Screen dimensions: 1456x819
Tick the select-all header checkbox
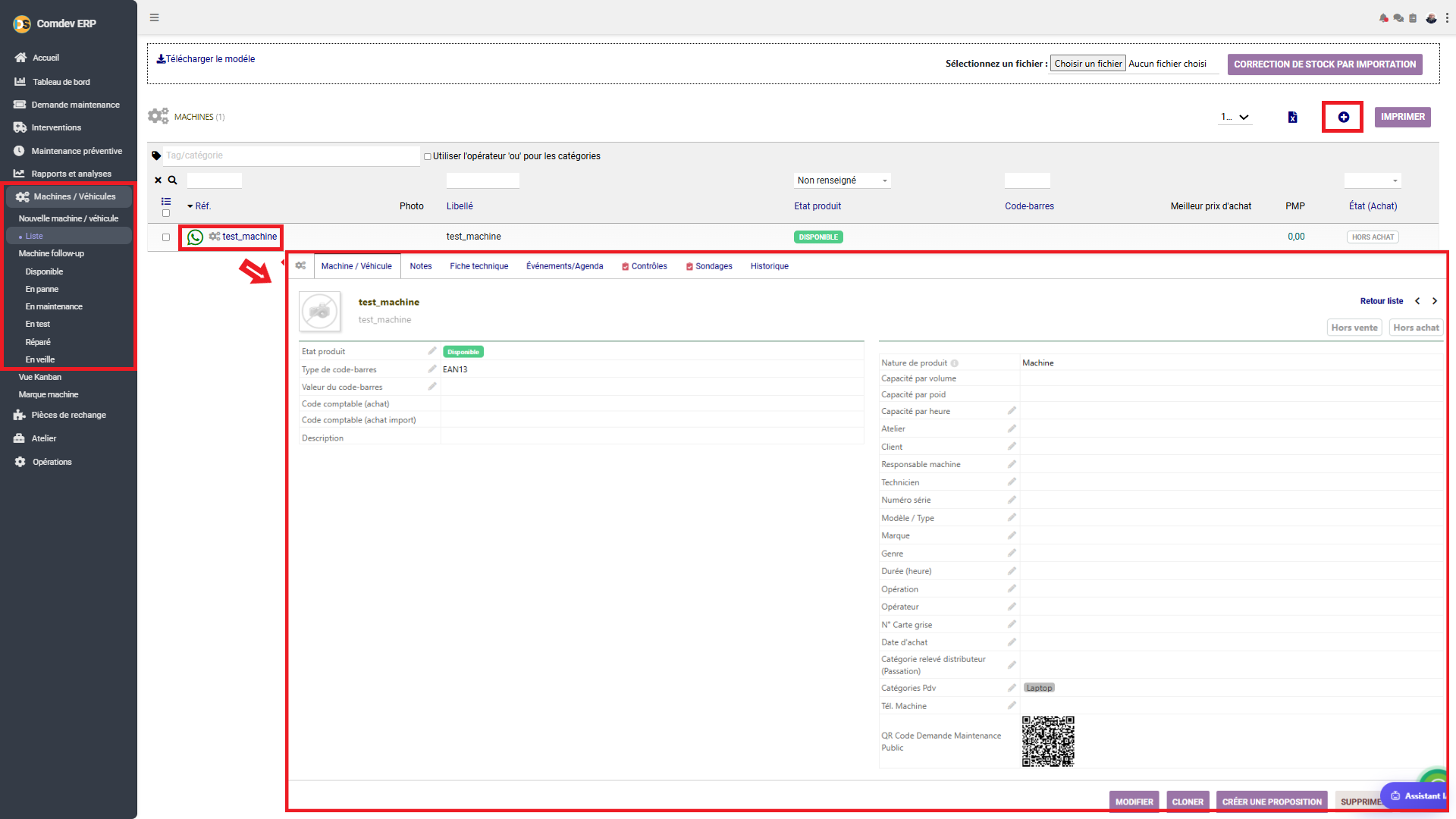(166, 213)
